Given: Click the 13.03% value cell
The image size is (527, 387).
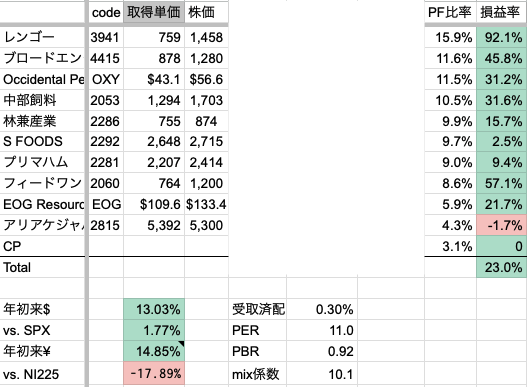Looking at the screenshot, I should (154, 309).
